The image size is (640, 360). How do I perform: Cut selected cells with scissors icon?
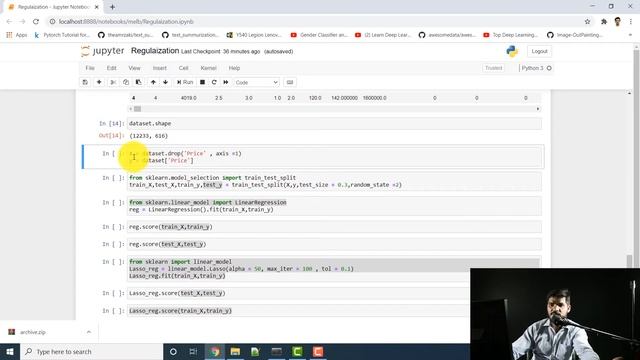[x=113, y=82]
